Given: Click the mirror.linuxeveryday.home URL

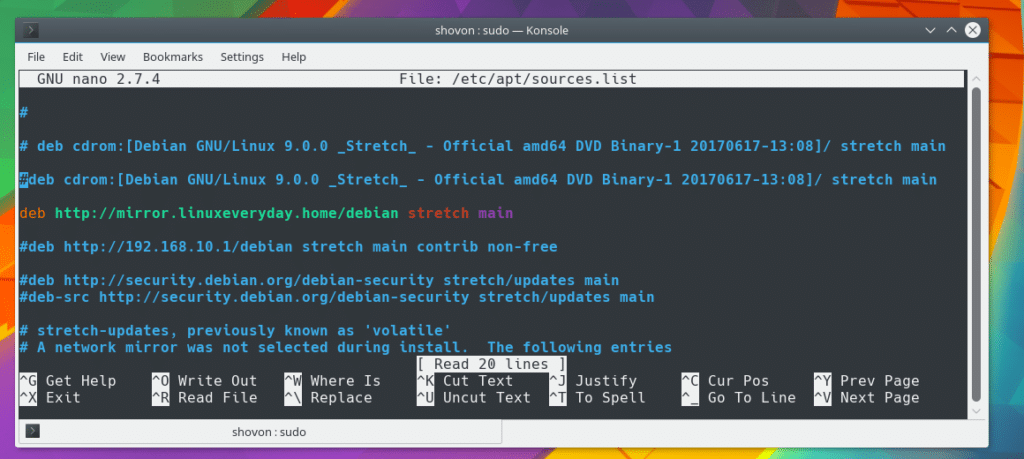Looking at the screenshot, I should (x=227, y=213).
